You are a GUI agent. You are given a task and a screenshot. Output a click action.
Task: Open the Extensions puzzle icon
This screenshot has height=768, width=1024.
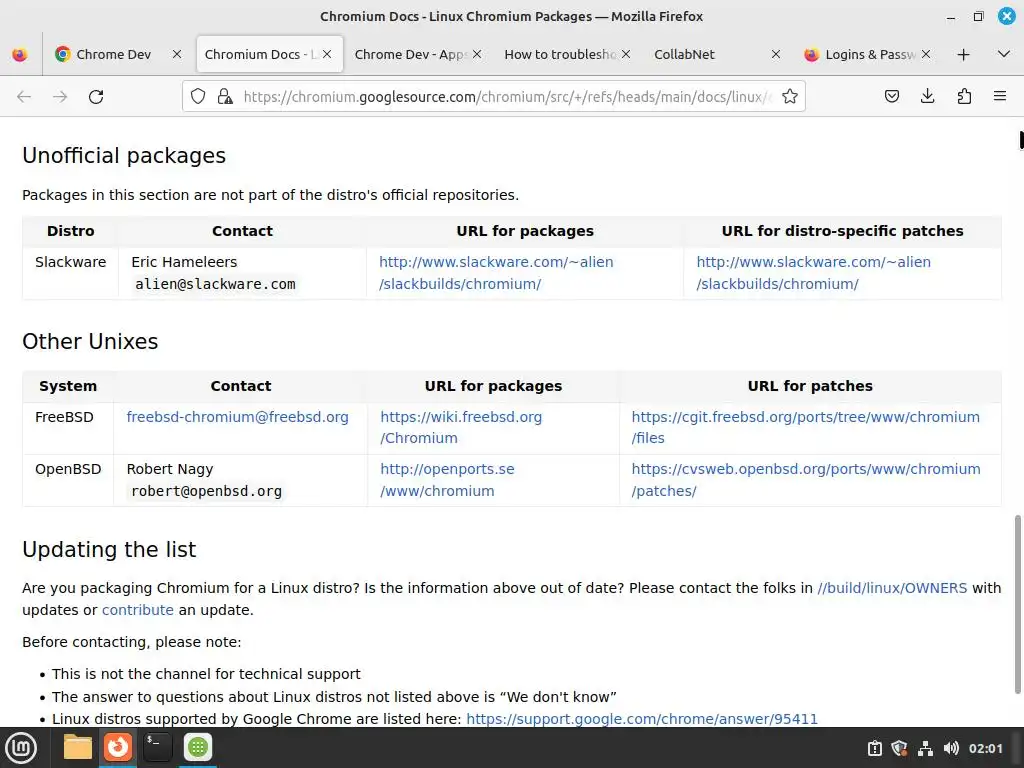[964, 97]
